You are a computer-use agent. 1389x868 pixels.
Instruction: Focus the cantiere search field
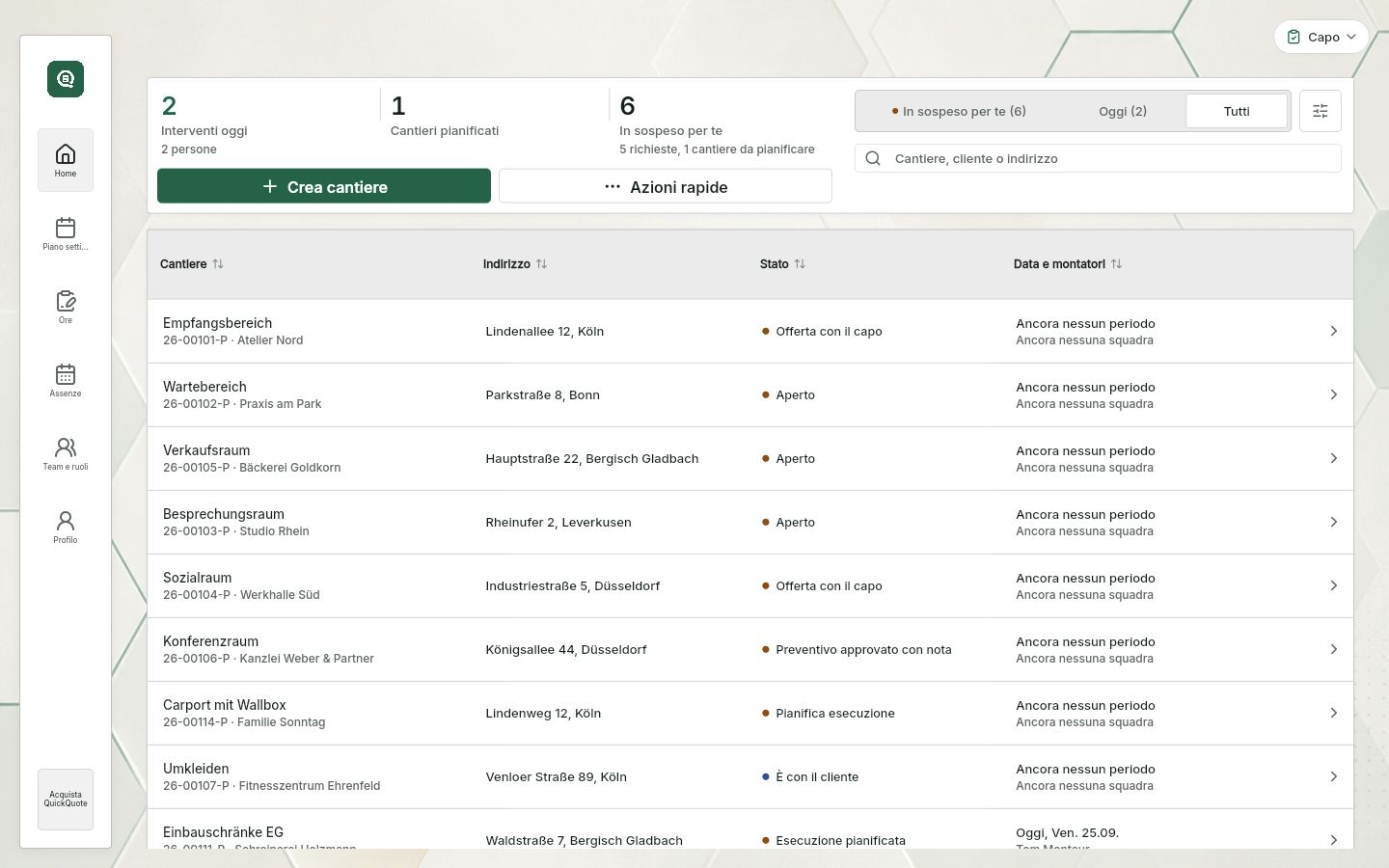(1098, 158)
